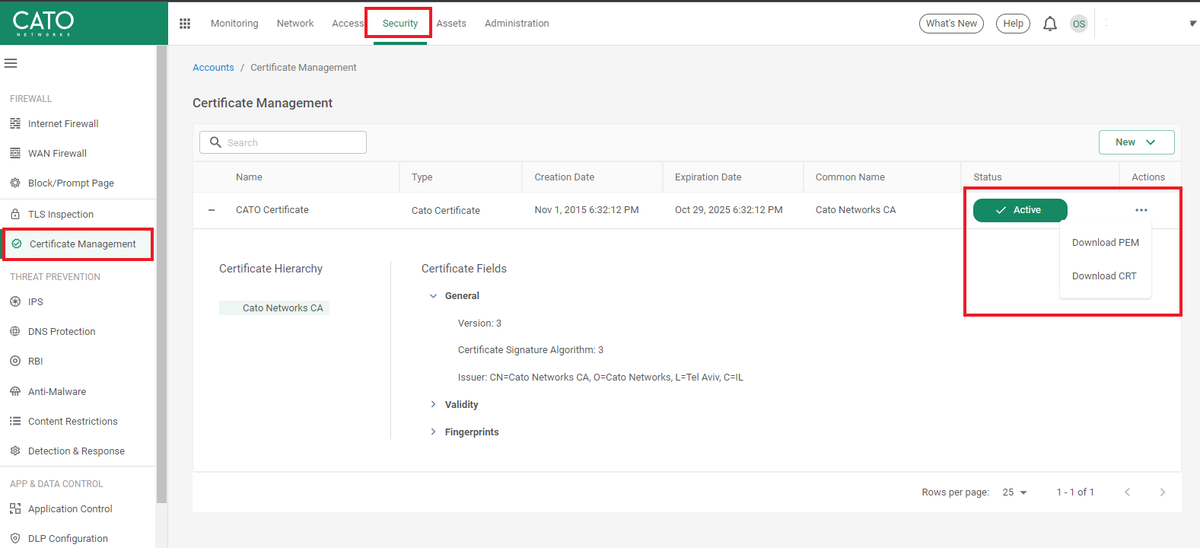Click the Oct 29, 2025 expiration date

(x=728, y=210)
